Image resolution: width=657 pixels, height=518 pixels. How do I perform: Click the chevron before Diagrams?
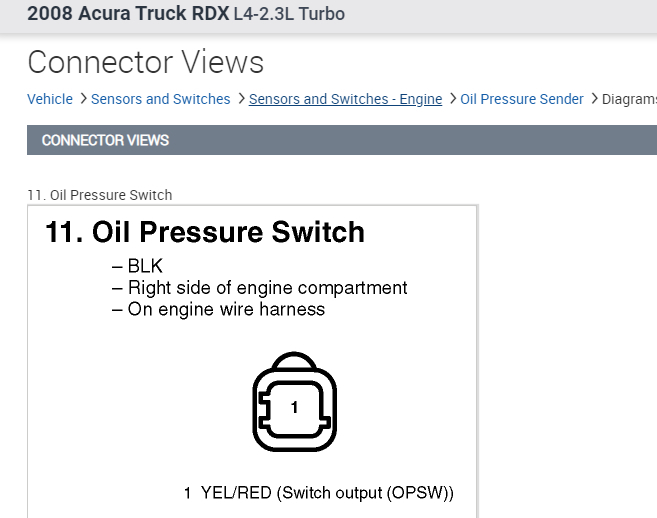click(594, 99)
